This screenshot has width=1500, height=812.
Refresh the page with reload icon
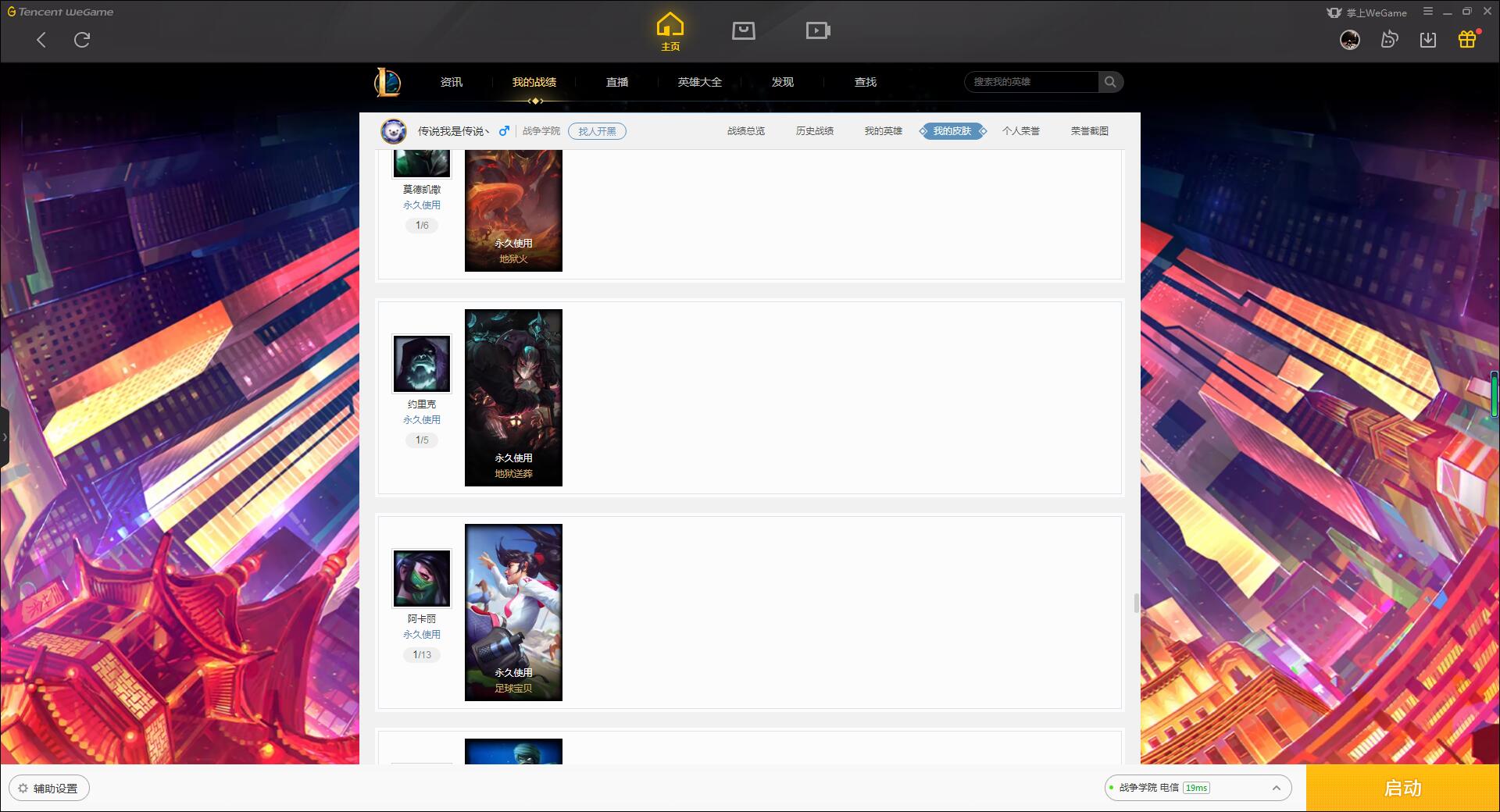(82, 40)
